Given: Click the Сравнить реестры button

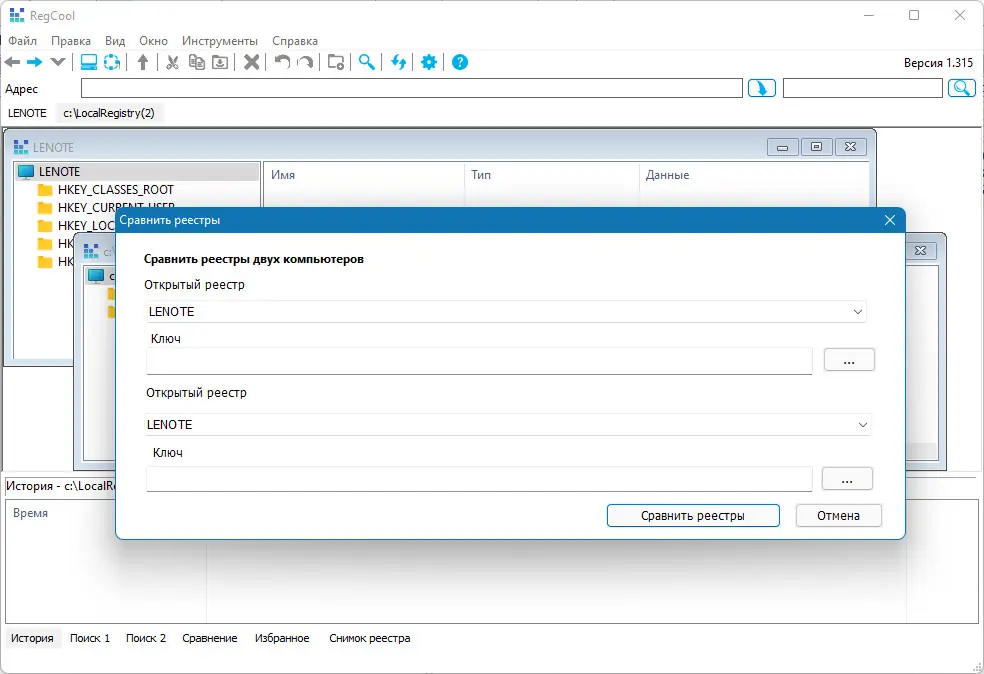Looking at the screenshot, I should coord(693,516).
